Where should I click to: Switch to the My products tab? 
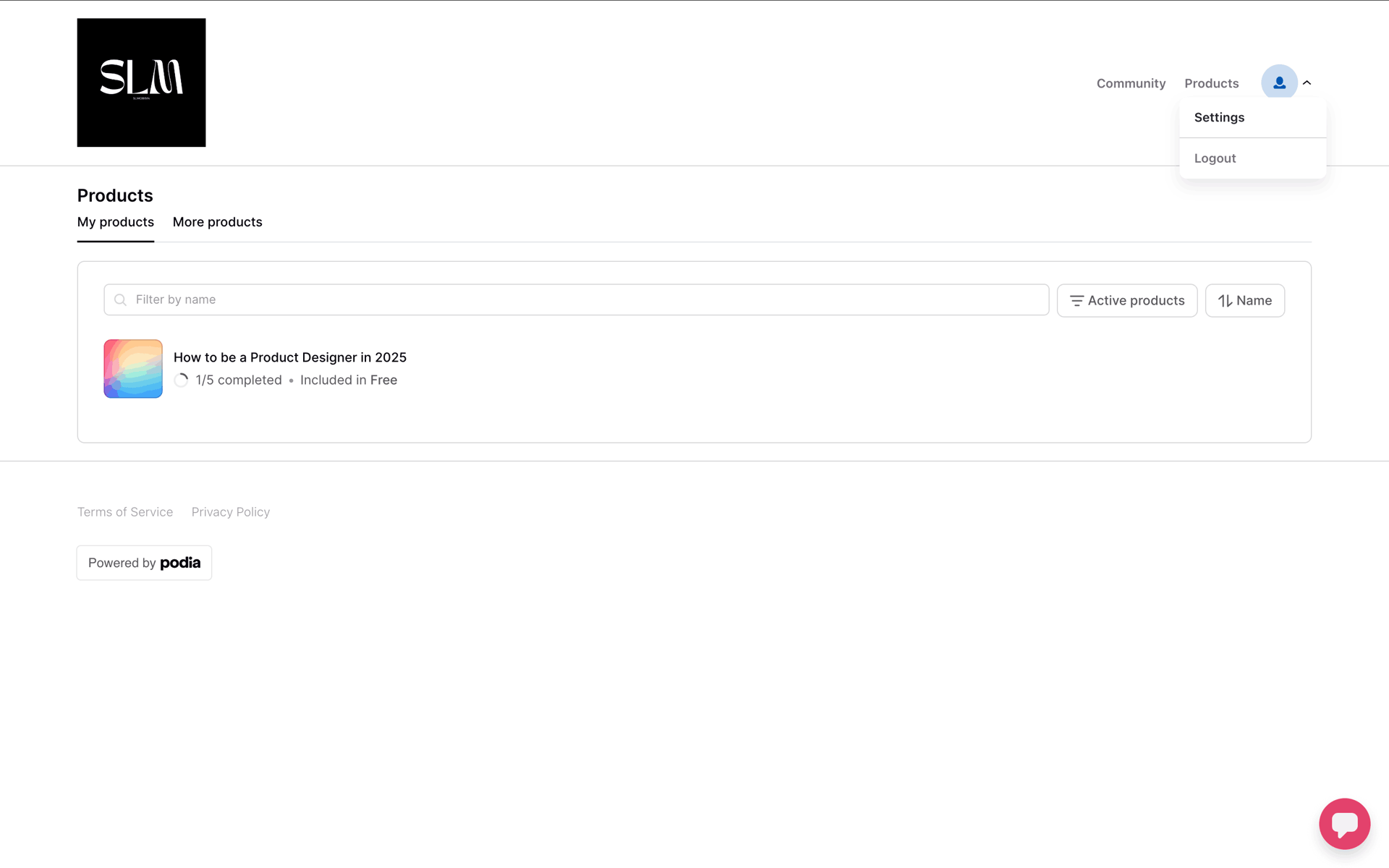click(x=116, y=222)
